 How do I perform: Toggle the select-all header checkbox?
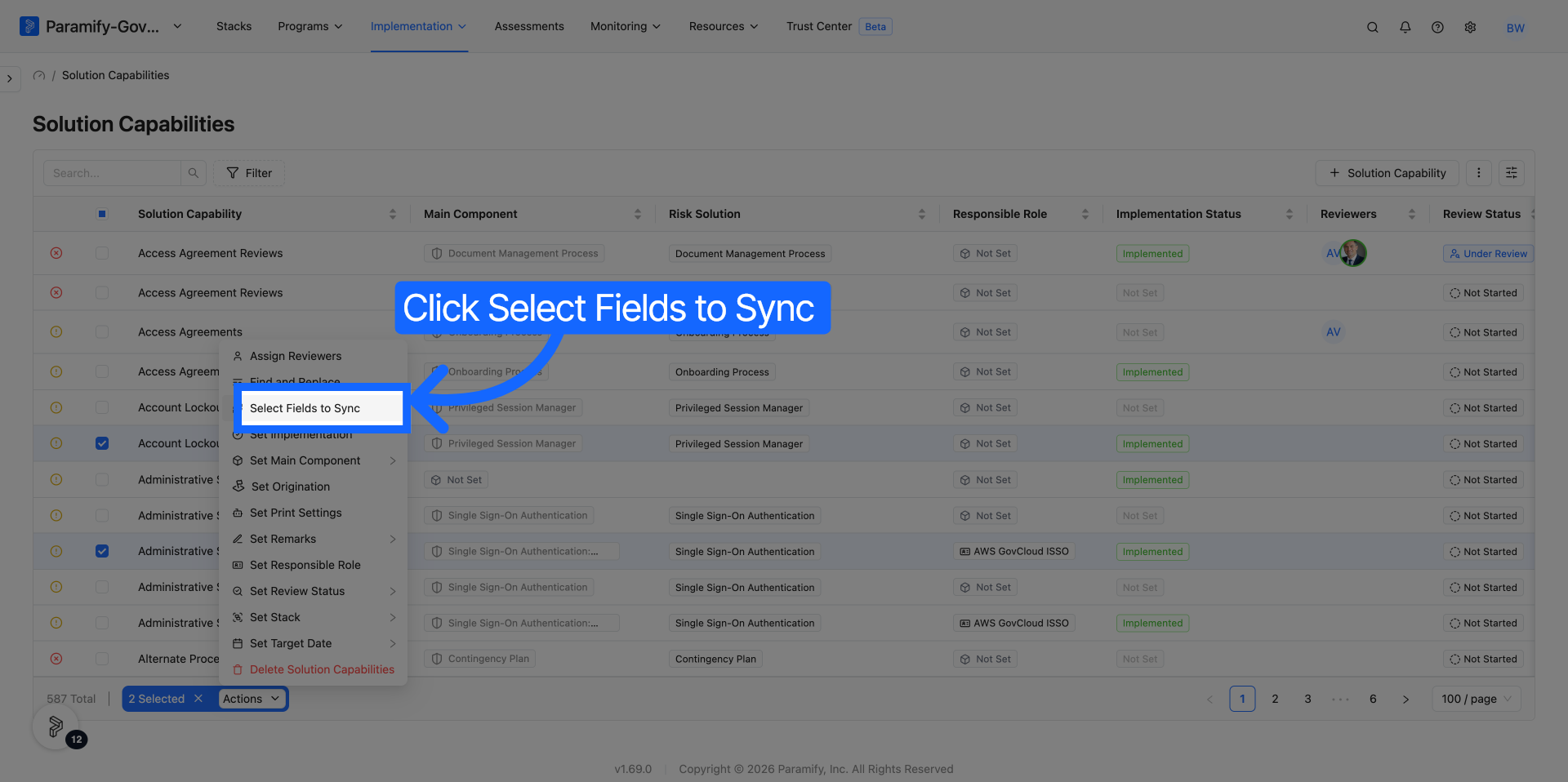[x=102, y=214]
